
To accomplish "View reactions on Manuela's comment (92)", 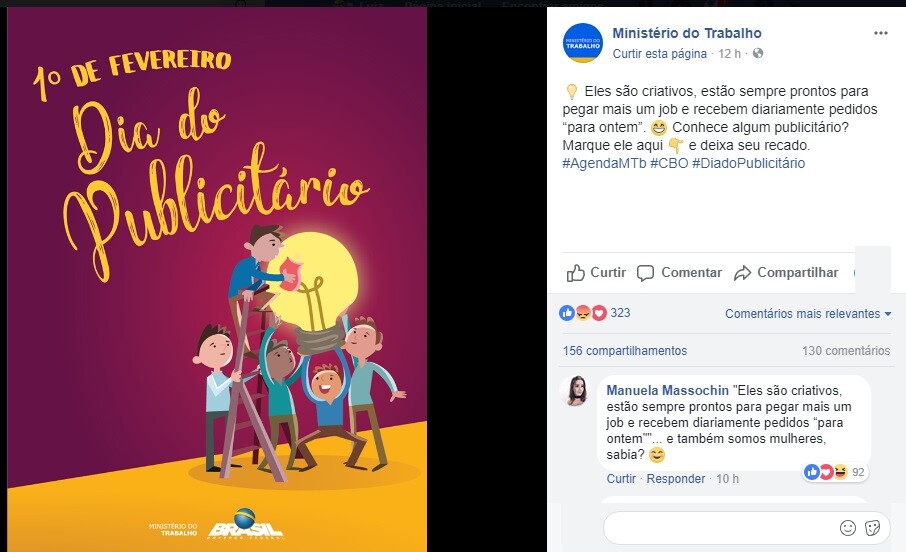I will [836, 472].
